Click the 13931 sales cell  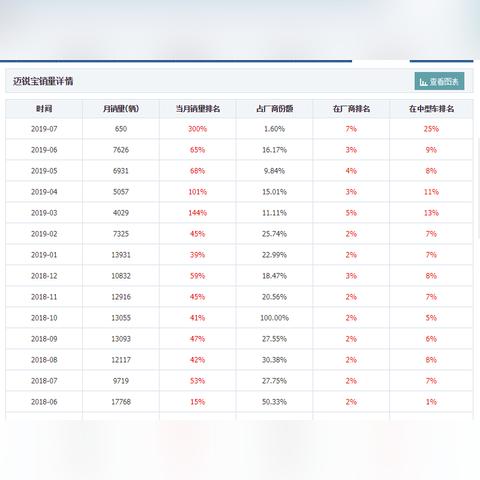pyautogui.click(x=121, y=255)
